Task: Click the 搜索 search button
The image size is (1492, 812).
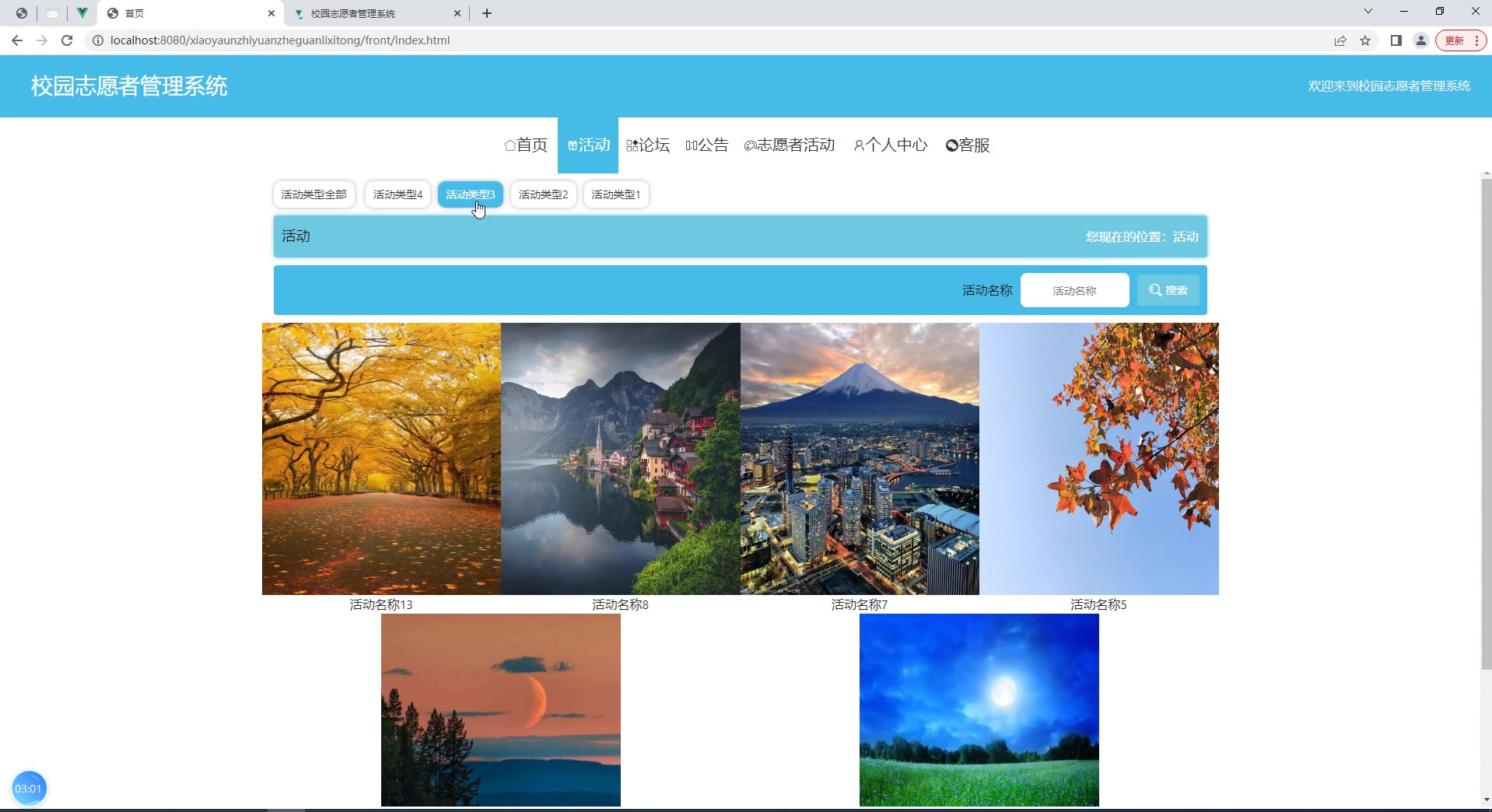Action: pyautogui.click(x=1168, y=290)
